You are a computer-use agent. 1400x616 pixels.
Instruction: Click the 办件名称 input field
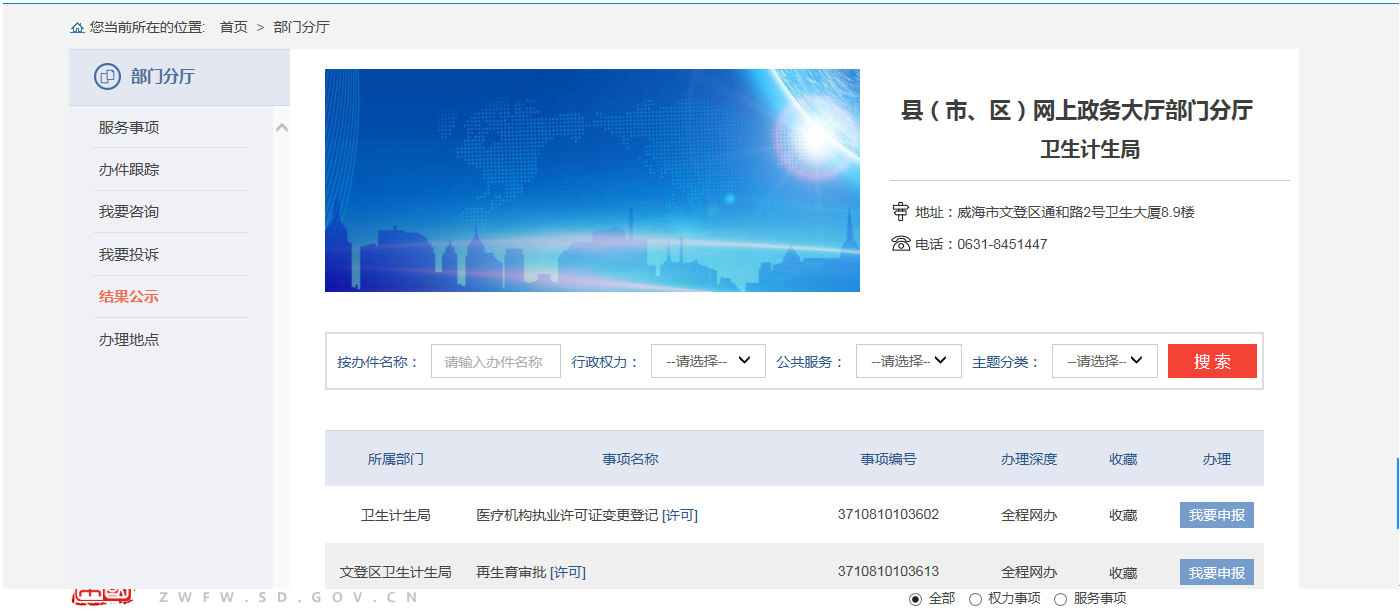click(495, 361)
